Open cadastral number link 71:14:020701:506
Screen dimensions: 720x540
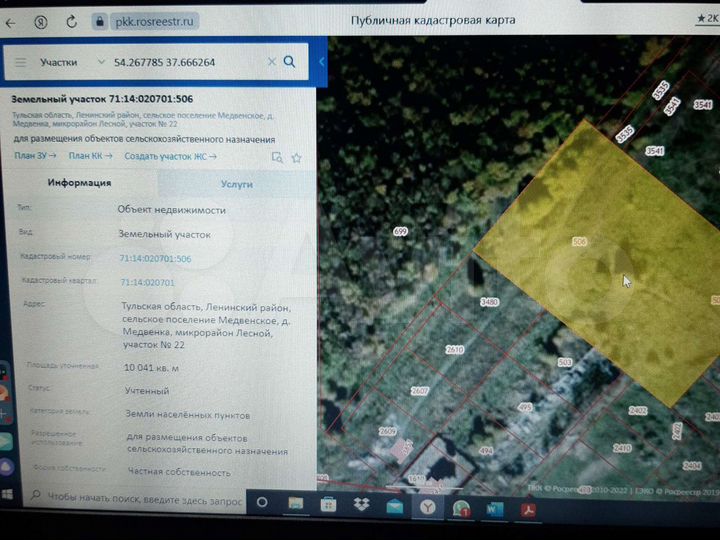[x=155, y=259]
